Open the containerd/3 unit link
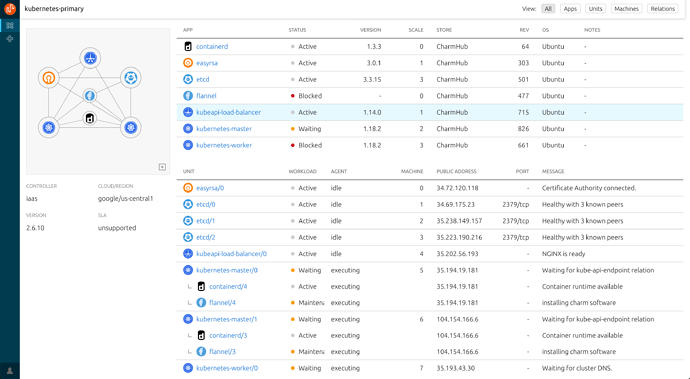Viewport: 690px width, 379px height. [228, 335]
